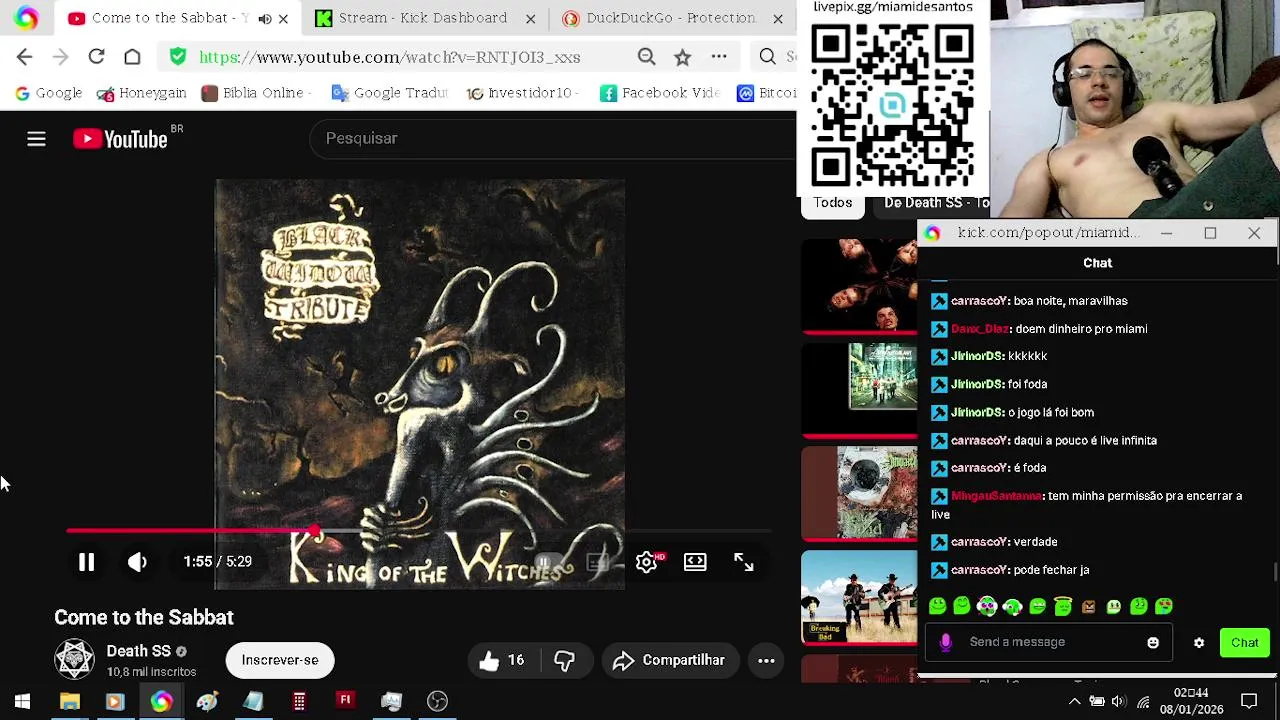The height and width of the screenshot is (720, 1280).
Task: Open OBS Studio from the taskbar
Action: [x=437, y=701]
